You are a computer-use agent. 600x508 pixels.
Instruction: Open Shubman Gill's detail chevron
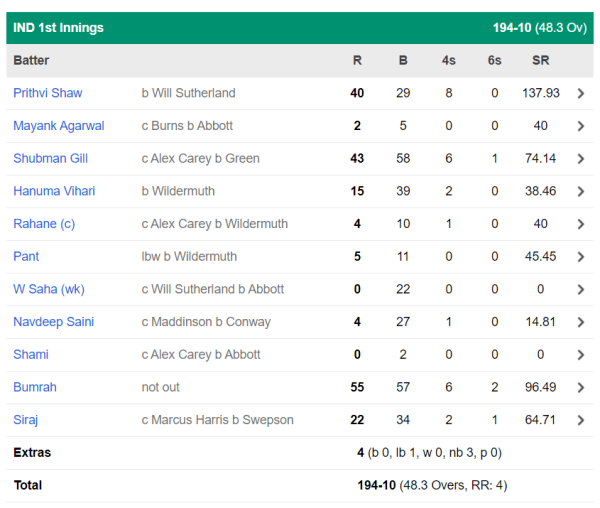[x=581, y=159]
